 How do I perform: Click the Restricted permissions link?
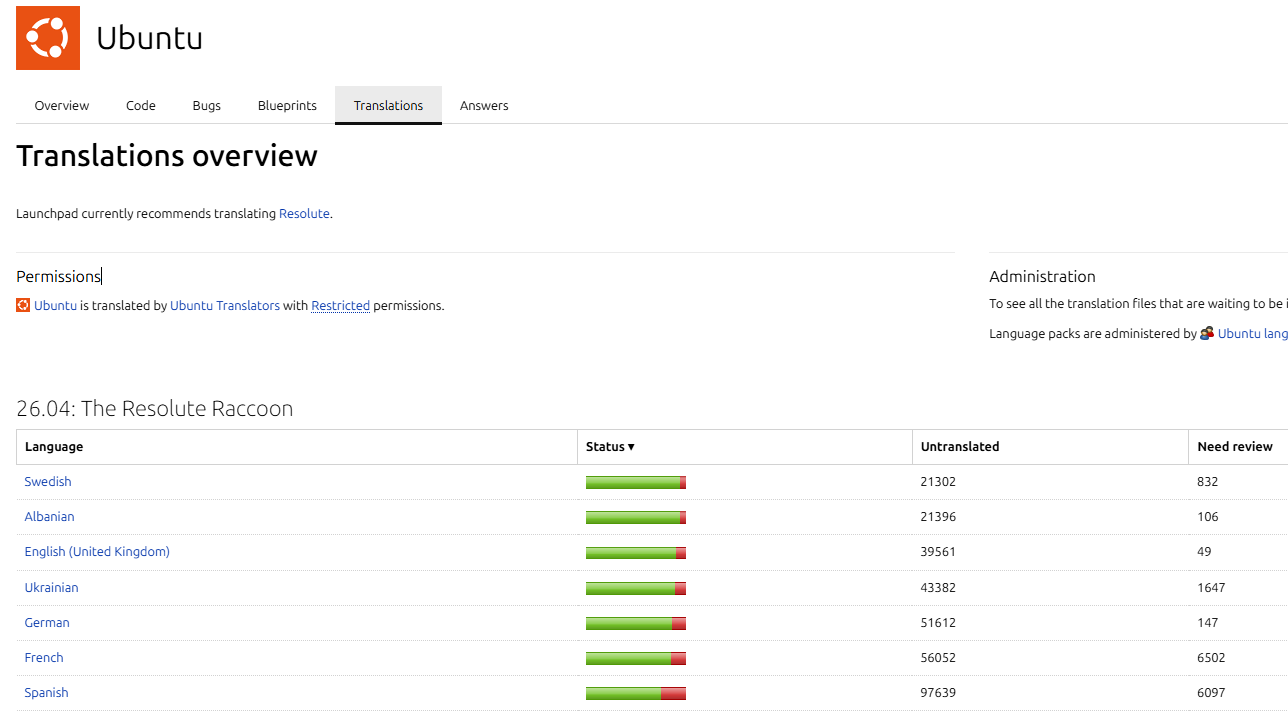pyautogui.click(x=340, y=305)
